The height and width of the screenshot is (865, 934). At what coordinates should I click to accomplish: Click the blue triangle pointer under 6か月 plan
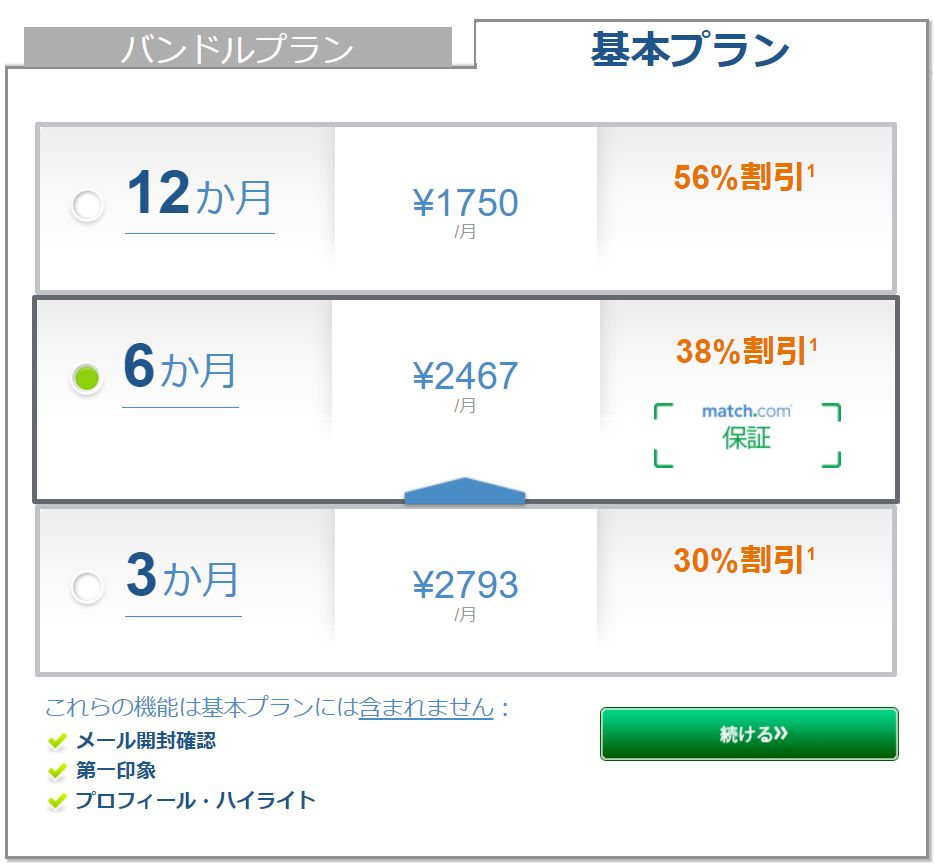pos(464,491)
